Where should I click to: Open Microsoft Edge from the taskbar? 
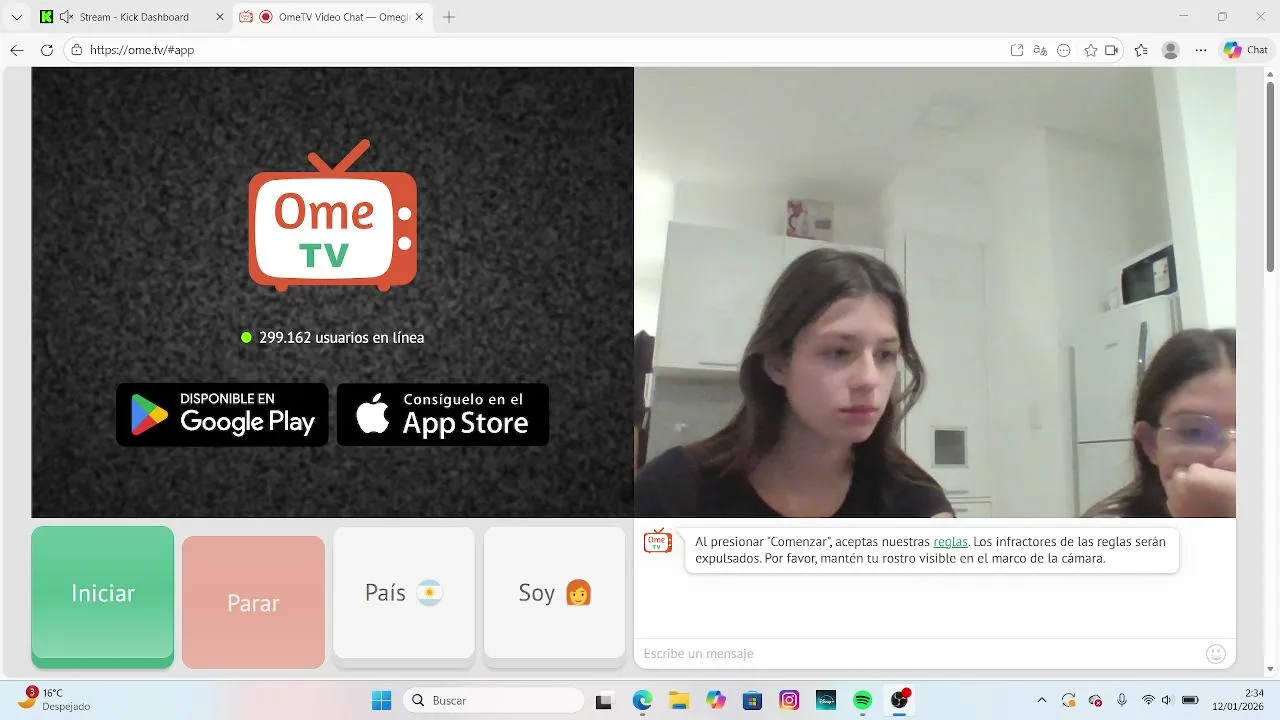click(642, 701)
